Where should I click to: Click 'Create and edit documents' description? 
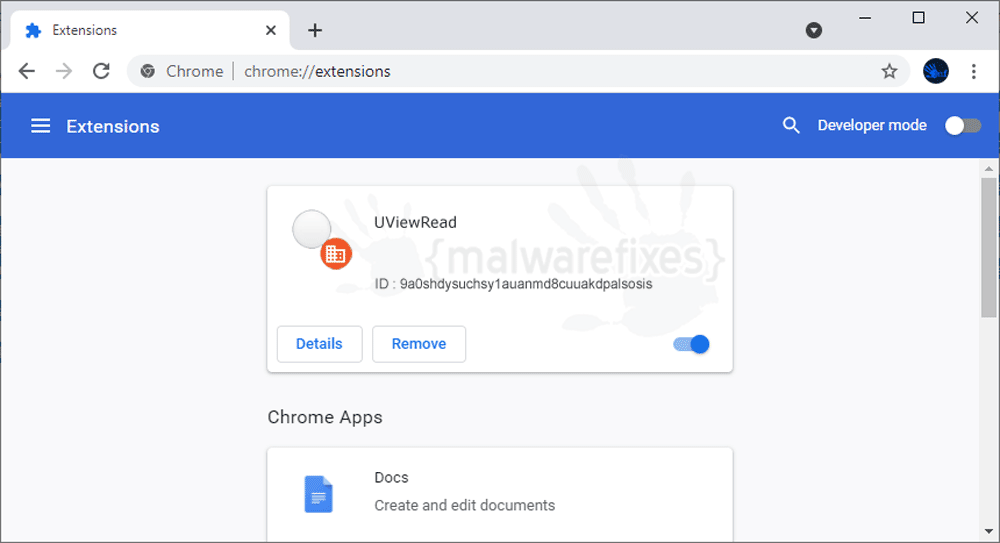(464, 505)
